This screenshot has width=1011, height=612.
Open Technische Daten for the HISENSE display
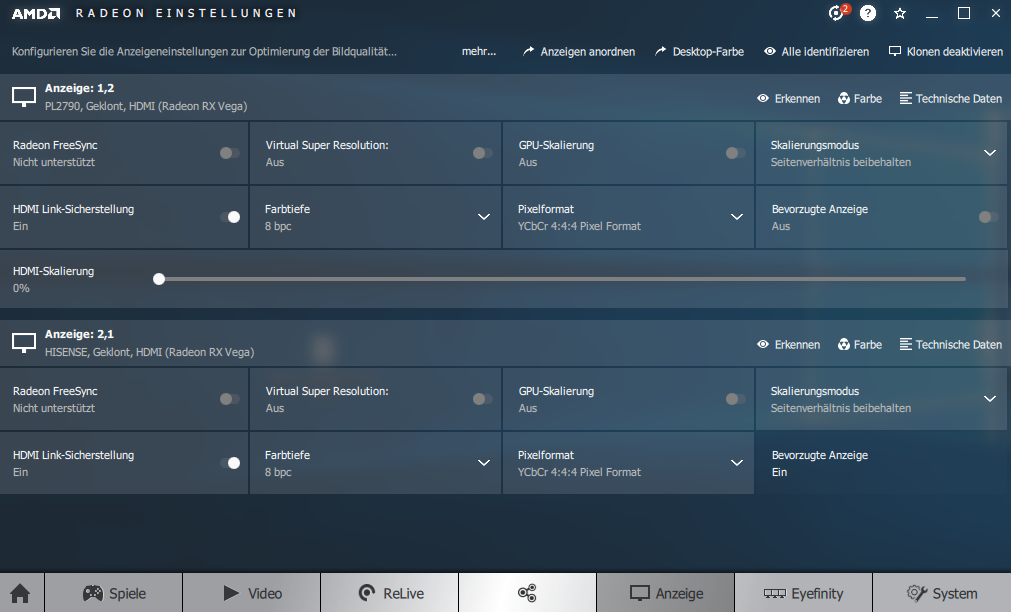pos(951,345)
